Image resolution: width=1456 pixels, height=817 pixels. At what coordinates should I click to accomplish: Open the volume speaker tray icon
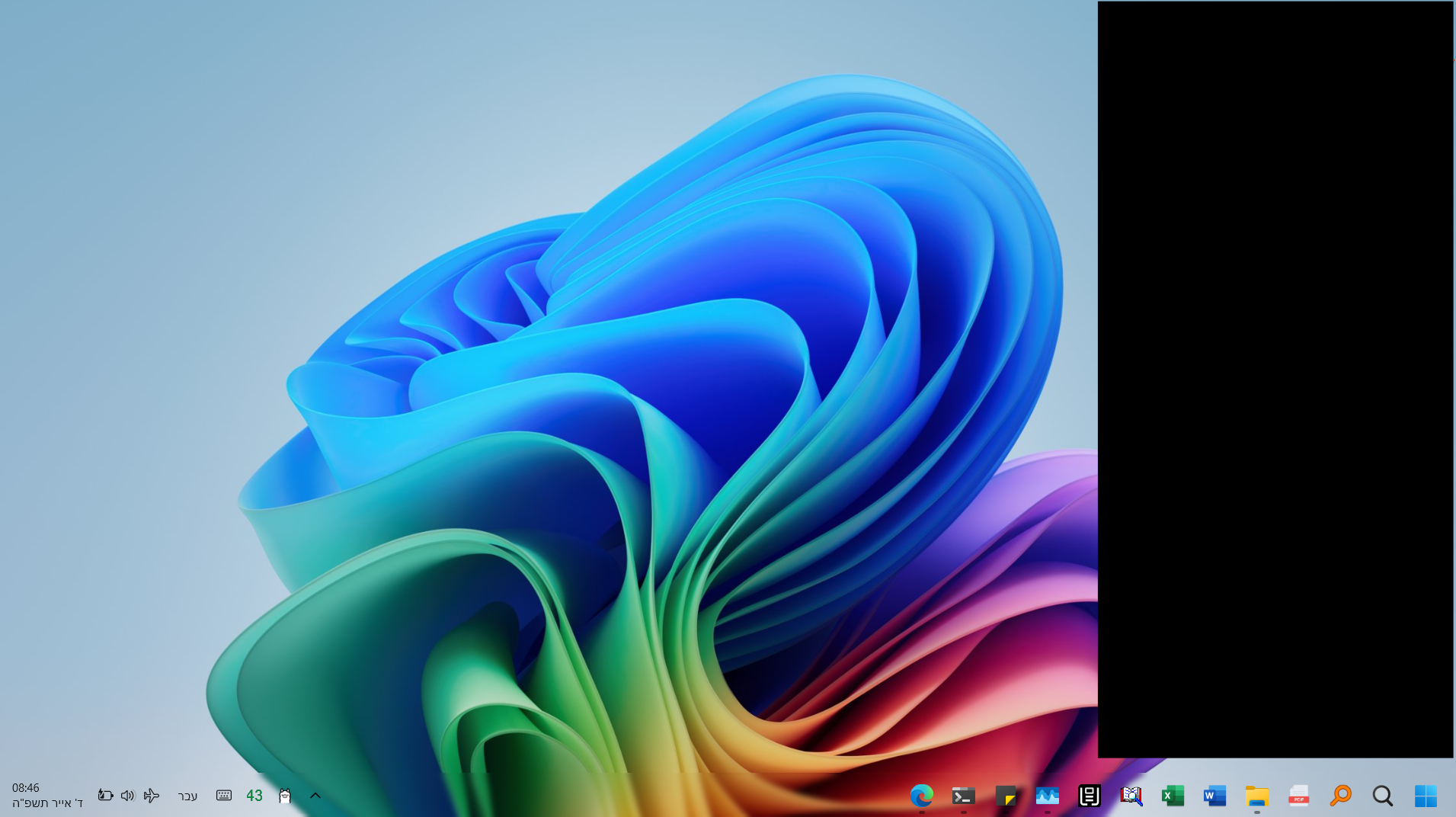(x=127, y=796)
